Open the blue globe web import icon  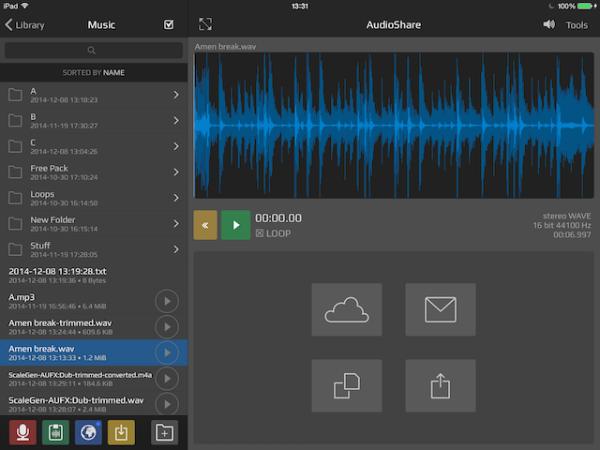88,432
